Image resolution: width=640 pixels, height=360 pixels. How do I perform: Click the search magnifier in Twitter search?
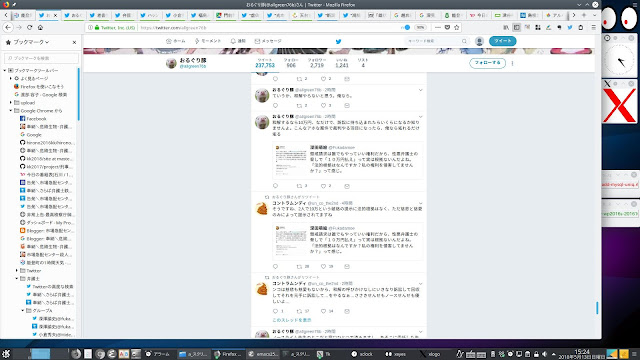pyautogui.click(x=464, y=41)
